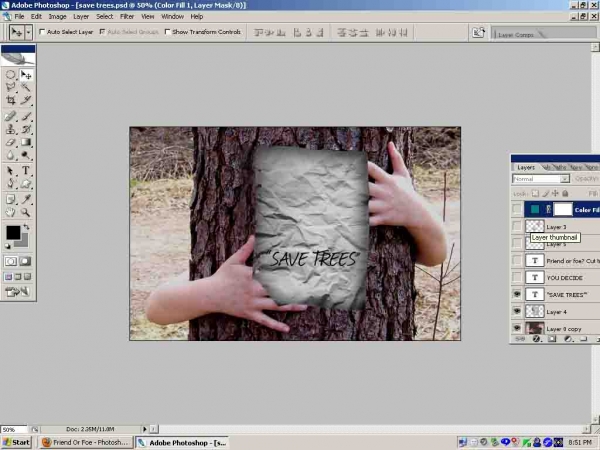Viewport: 600px width, 450px height.
Task: Click the zoom percentage field showing 50%
Action: click(13, 429)
